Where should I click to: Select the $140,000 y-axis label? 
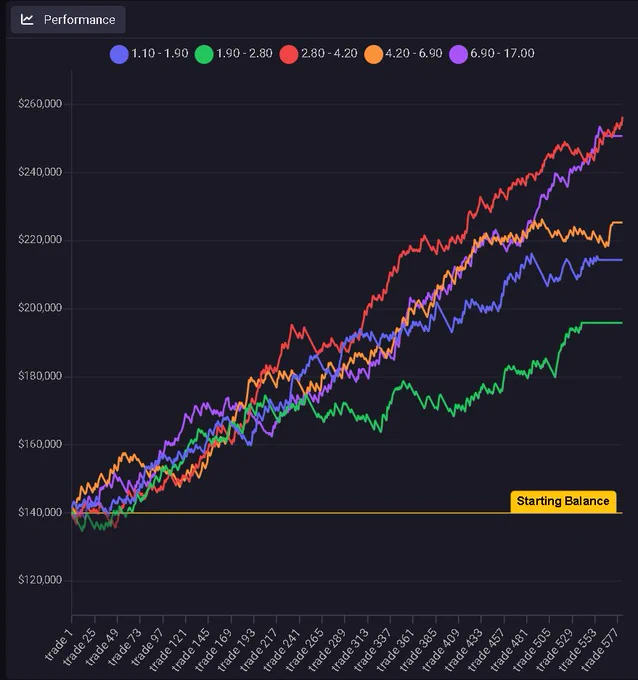pos(40,512)
